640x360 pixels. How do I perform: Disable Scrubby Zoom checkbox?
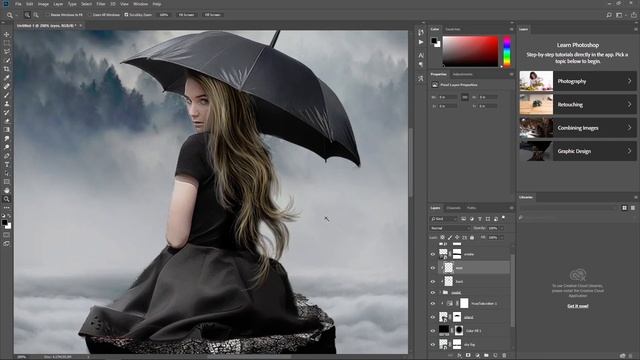(x=126, y=15)
